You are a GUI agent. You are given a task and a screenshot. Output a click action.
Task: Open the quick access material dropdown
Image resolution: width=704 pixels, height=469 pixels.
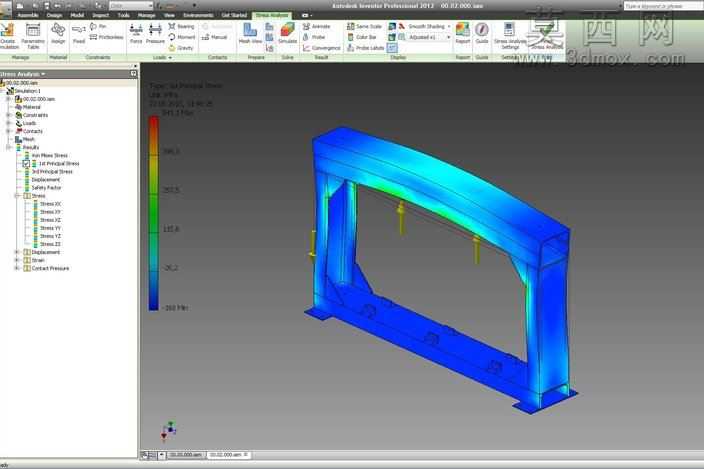pos(131,6)
